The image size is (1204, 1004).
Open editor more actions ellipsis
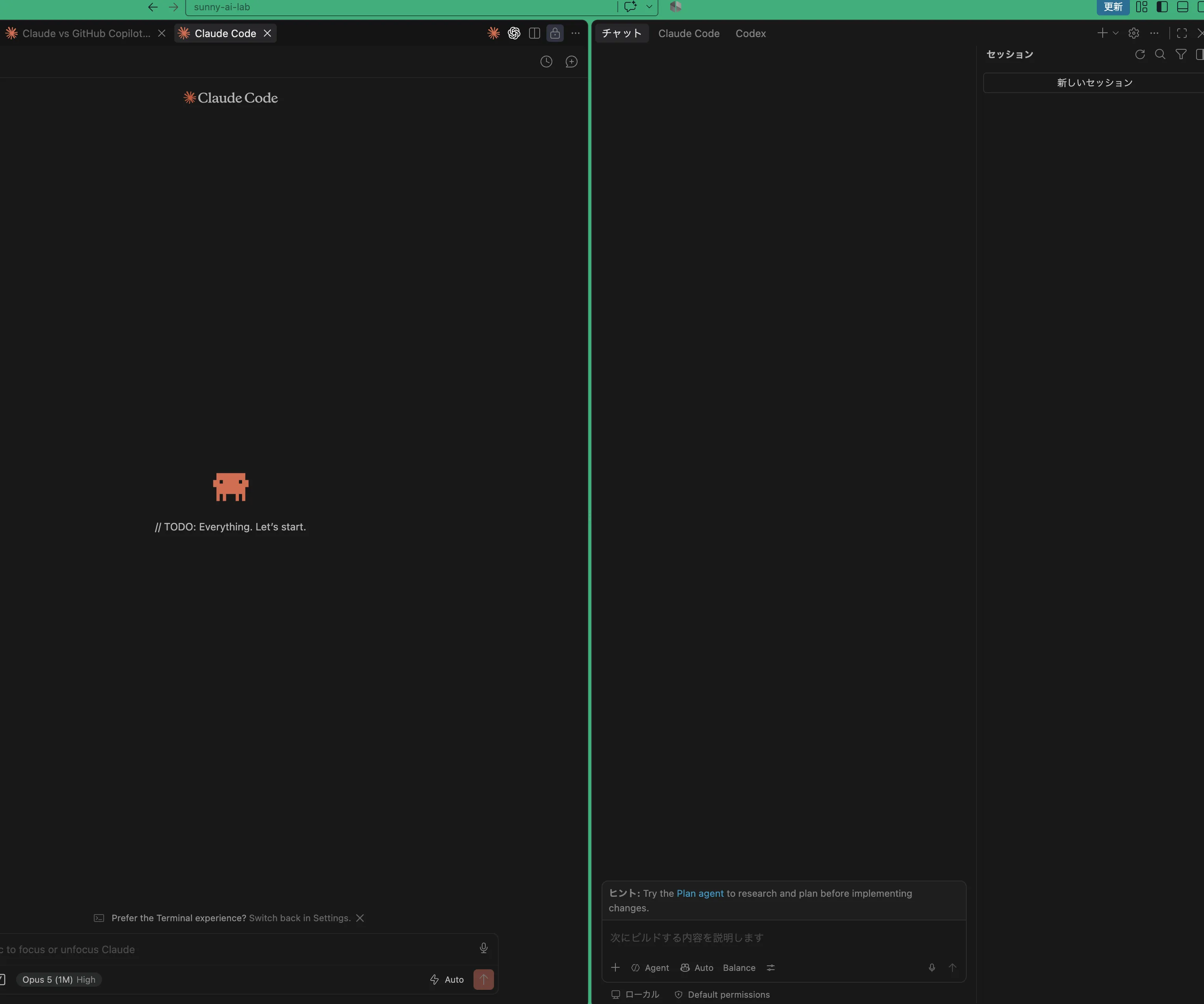click(576, 33)
